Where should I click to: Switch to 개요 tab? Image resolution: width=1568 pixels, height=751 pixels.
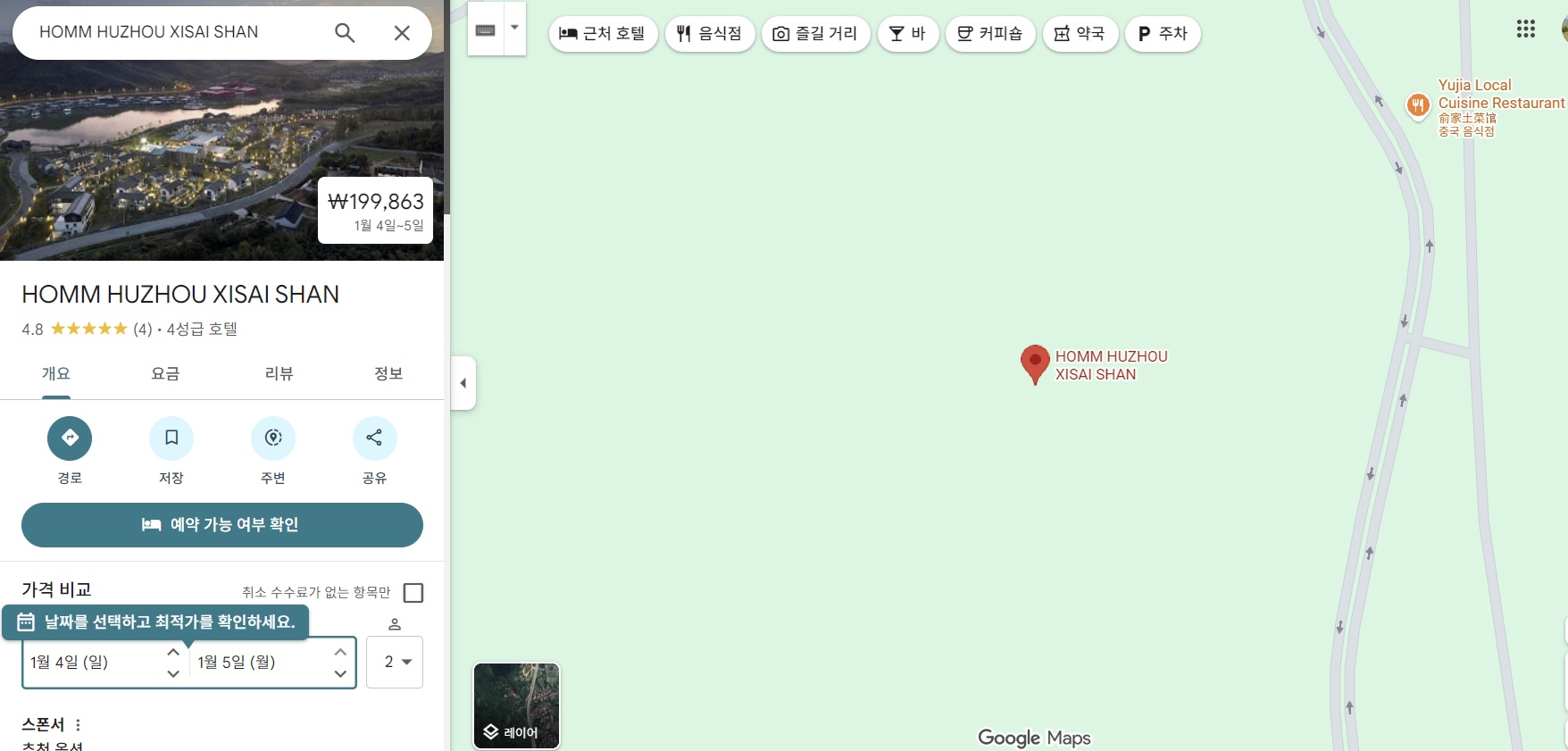click(55, 374)
